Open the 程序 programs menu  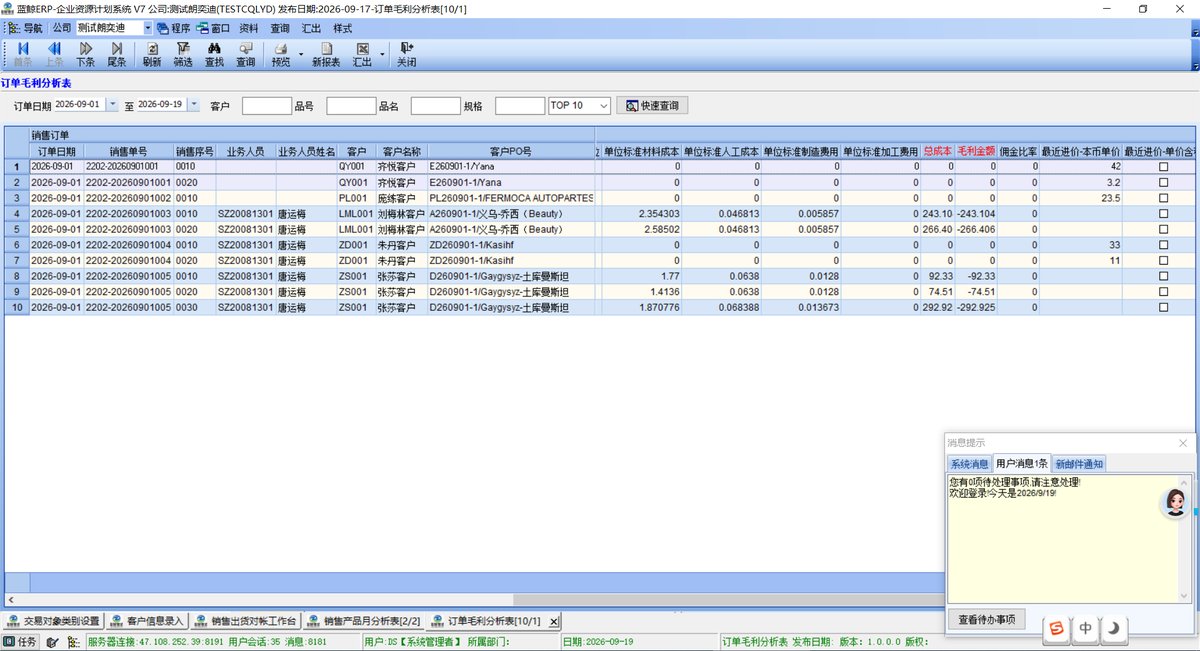pyautogui.click(x=173, y=29)
